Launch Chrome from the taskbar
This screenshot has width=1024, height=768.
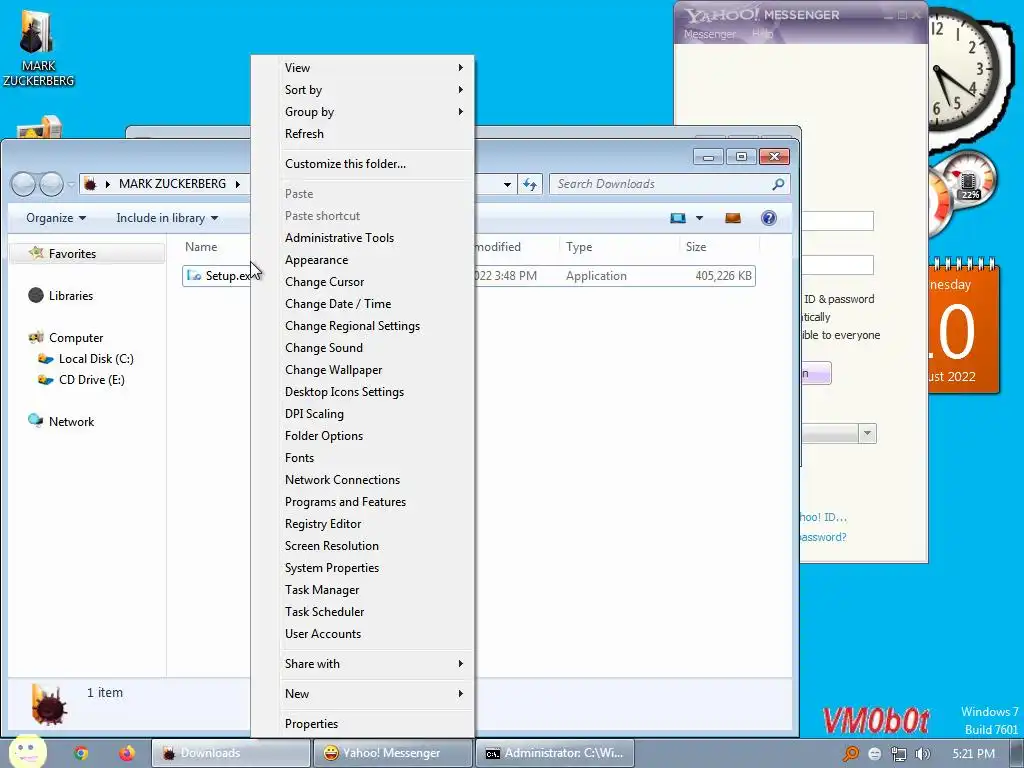80,753
